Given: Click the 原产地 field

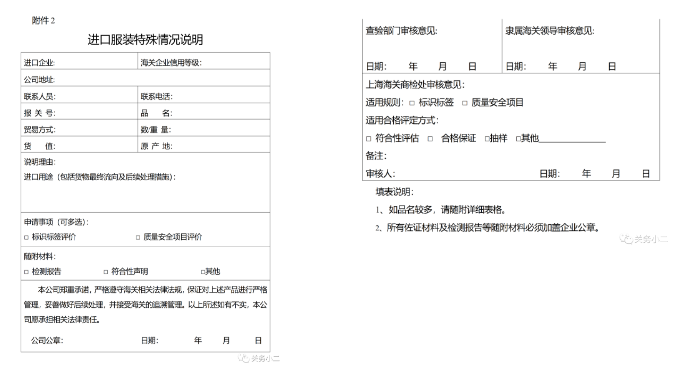Looking at the screenshot, I should click(204, 145).
